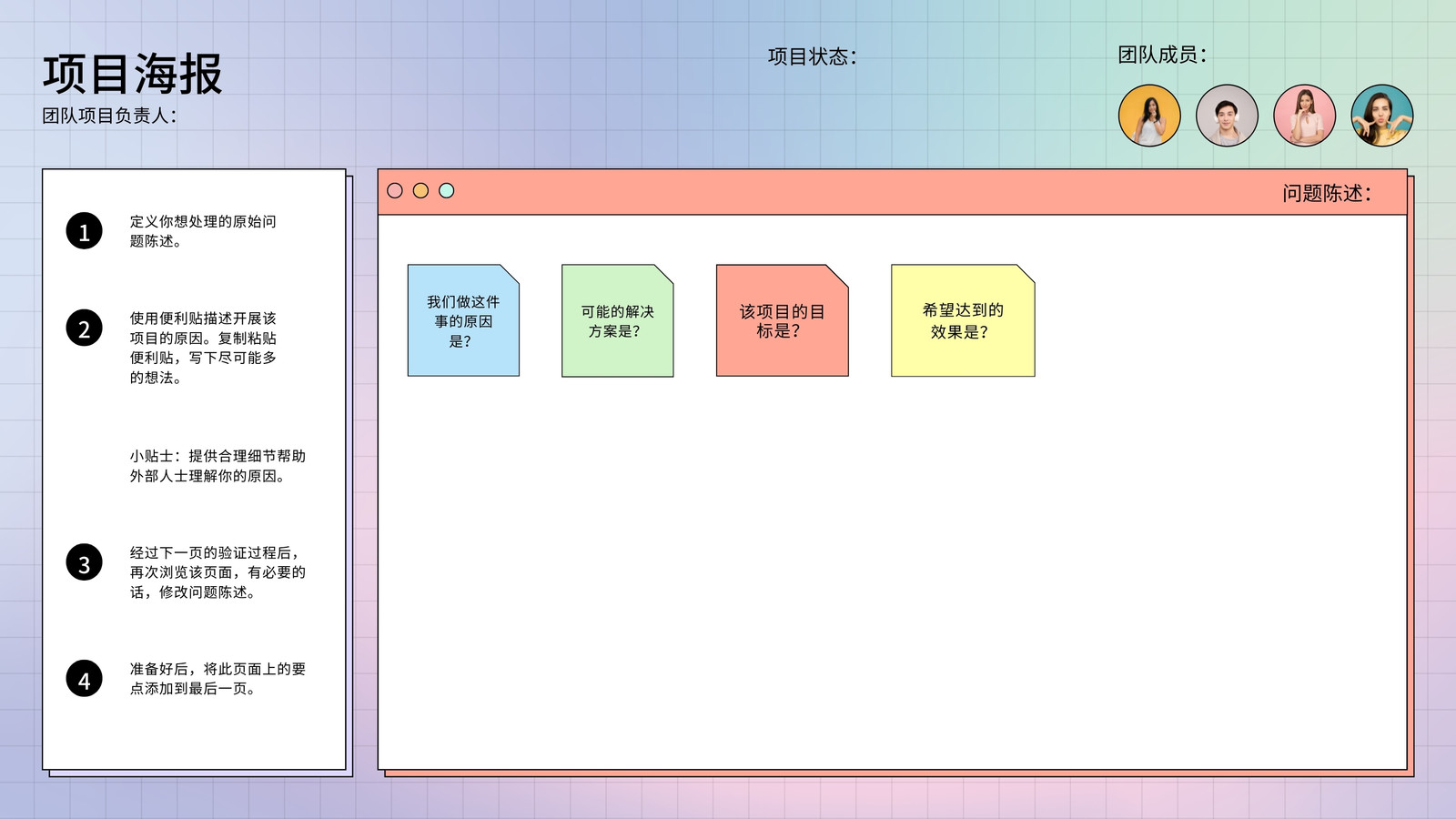Select the green sticky note 可能的解决方案是?

click(618, 320)
